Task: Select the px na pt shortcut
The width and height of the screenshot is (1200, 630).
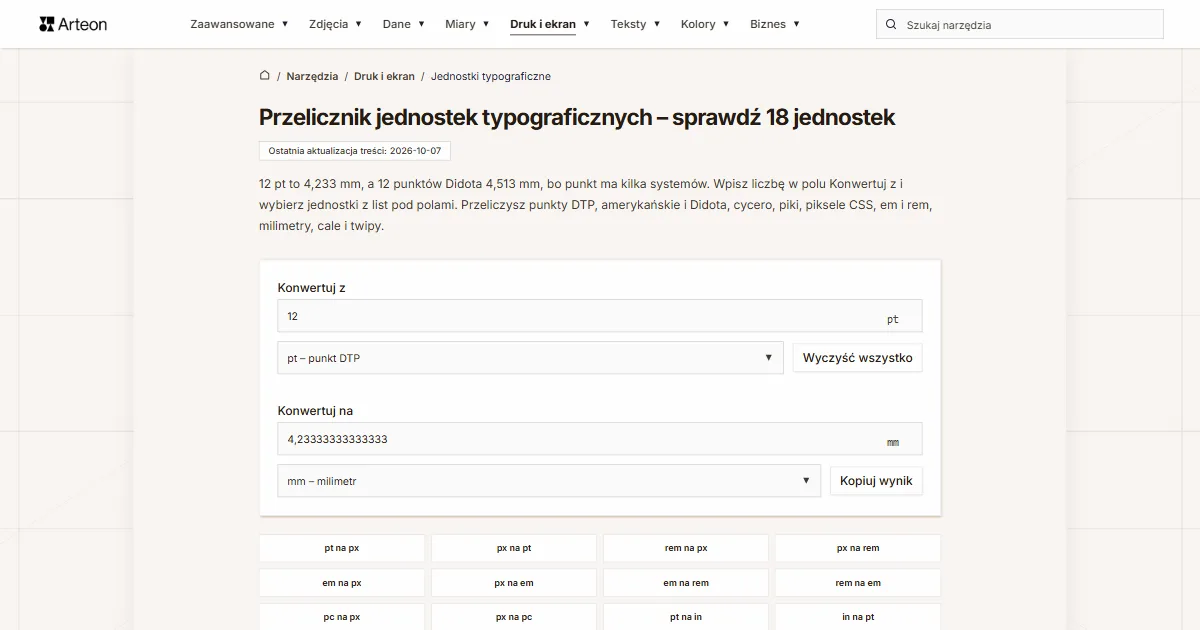Action: pos(514,548)
